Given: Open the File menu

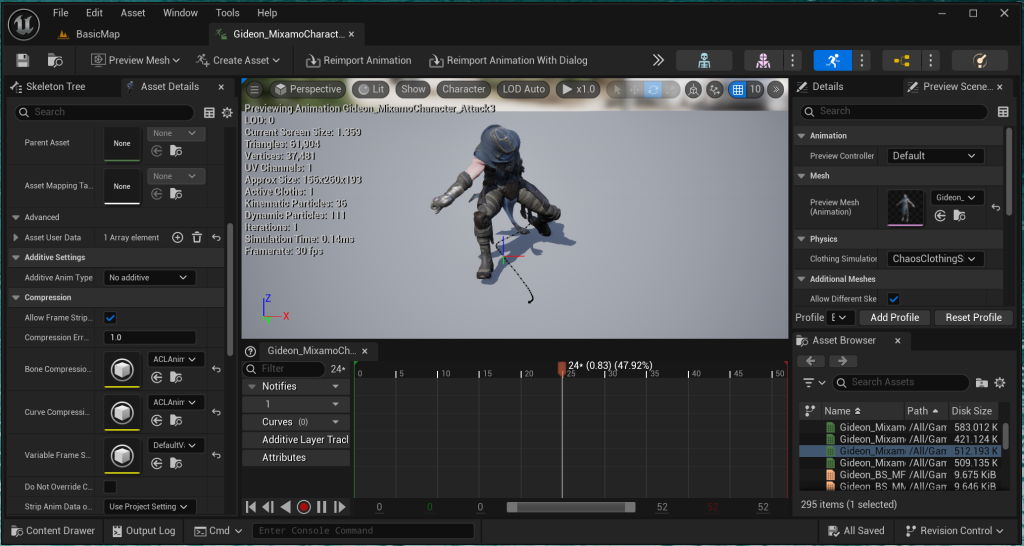Looking at the screenshot, I should click(60, 12).
